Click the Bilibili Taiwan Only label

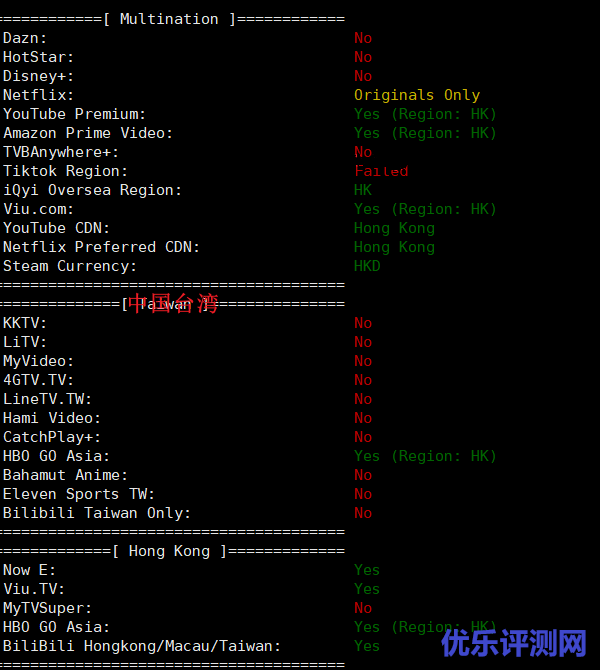[x=97, y=513]
